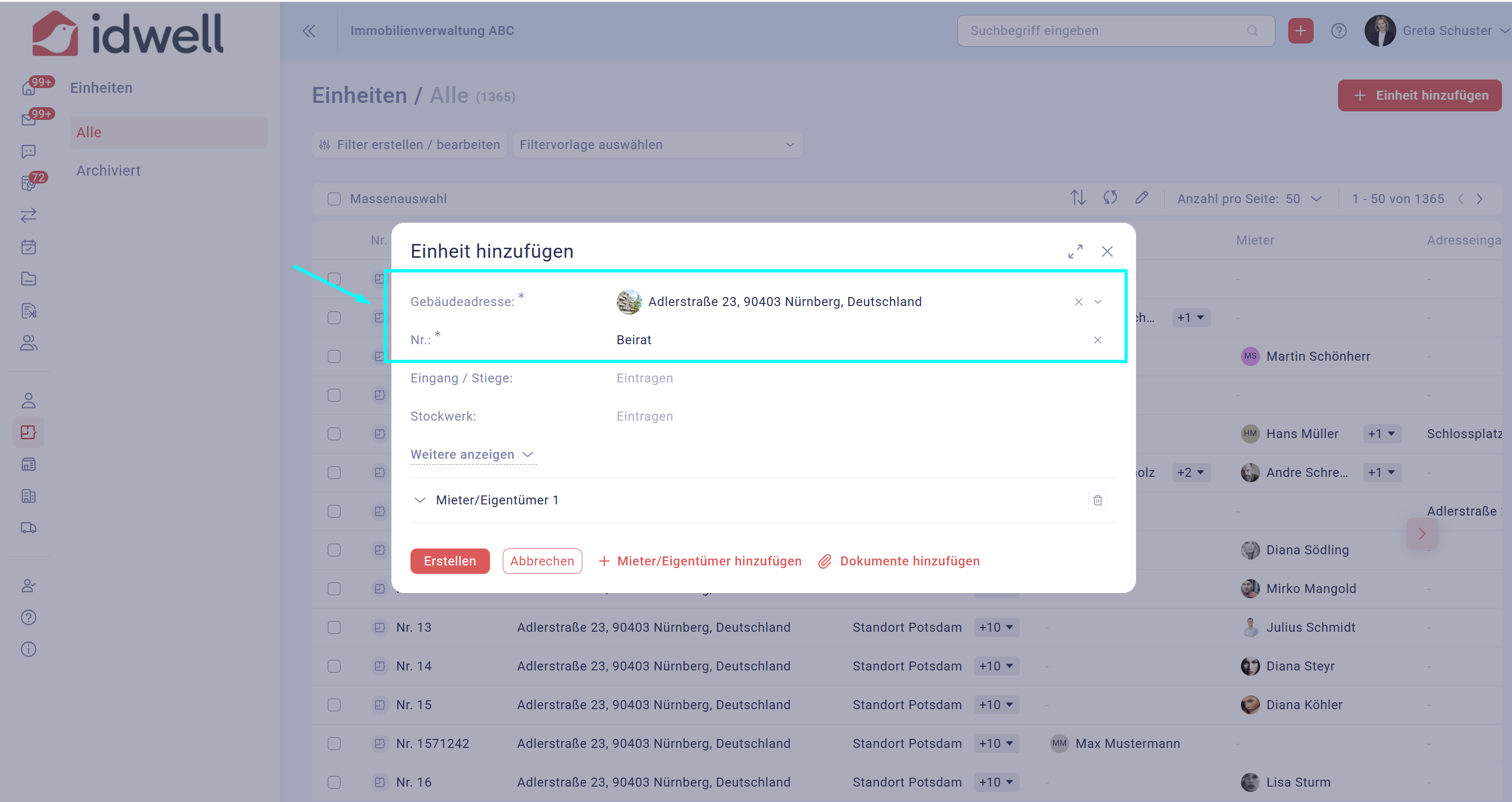Viewport: 1512px width, 802px height.
Task: Click the refresh icon in the list toolbar
Action: coord(1109,198)
